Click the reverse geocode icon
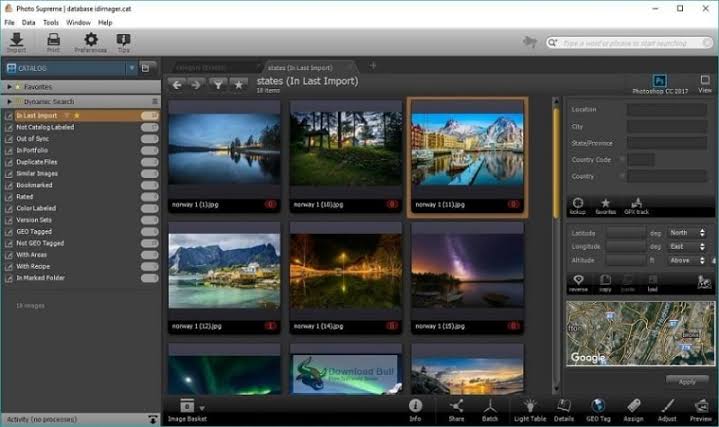The height and width of the screenshot is (427, 719). pyautogui.click(x=578, y=283)
